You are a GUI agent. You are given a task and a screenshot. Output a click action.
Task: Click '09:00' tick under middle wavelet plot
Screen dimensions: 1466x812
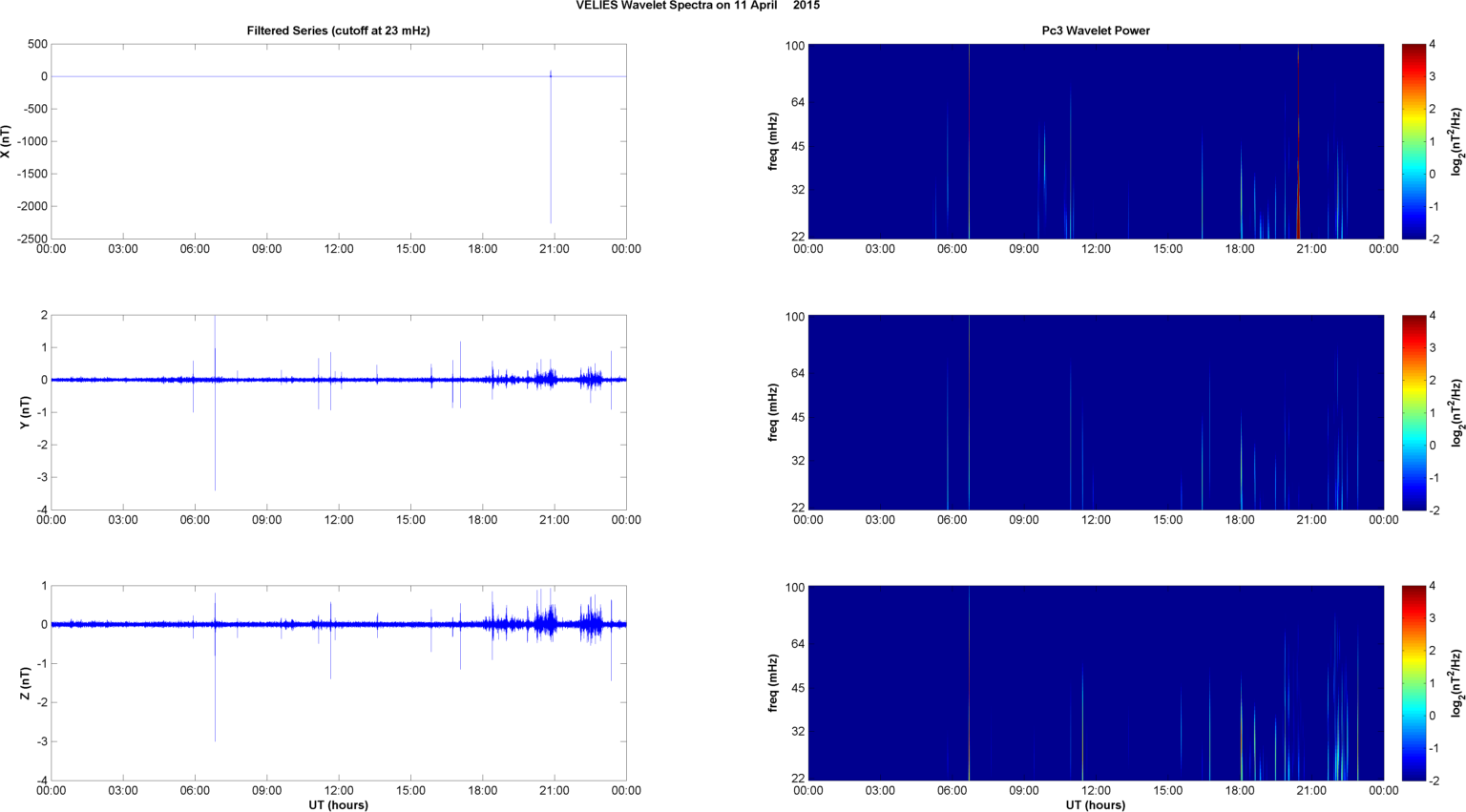pos(1024,520)
